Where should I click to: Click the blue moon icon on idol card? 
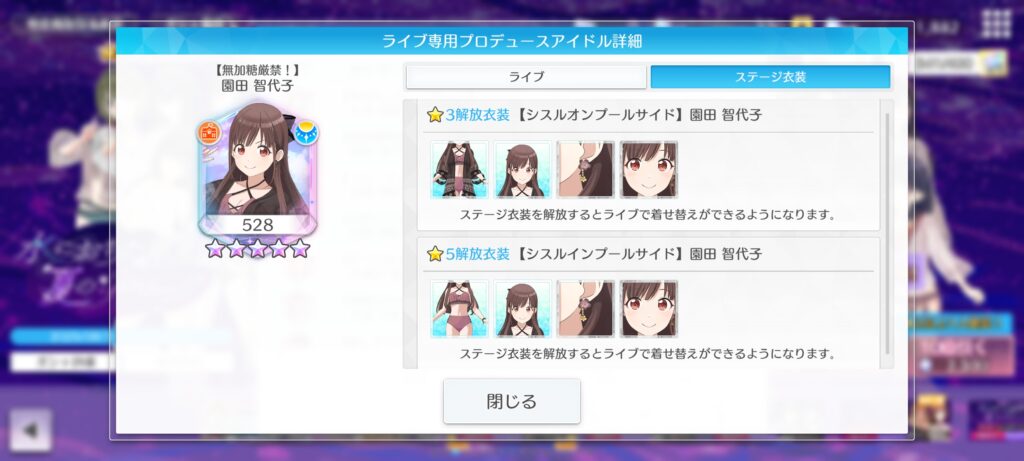coord(306,133)
